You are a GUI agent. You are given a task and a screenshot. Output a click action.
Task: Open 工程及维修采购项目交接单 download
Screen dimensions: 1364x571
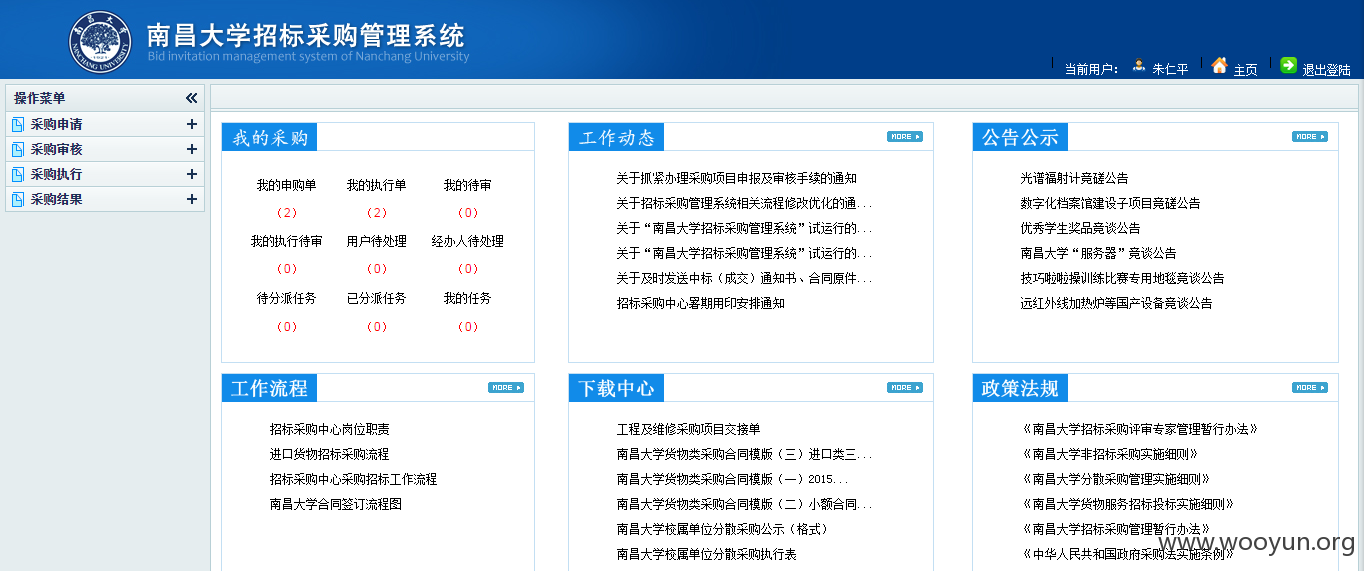688,429
